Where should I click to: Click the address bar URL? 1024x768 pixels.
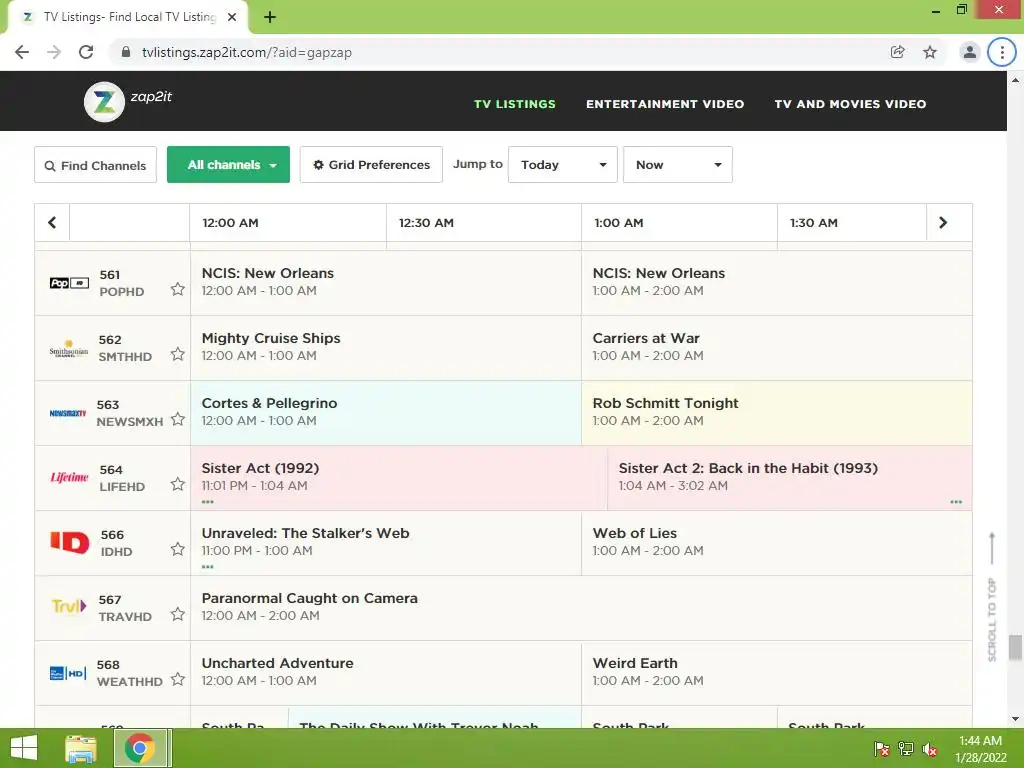[x=247, y=52]
